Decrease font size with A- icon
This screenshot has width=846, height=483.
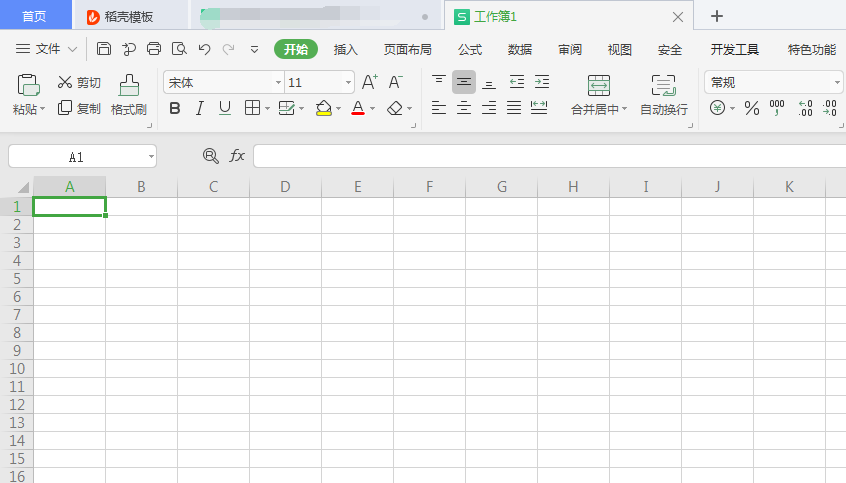pyautogui.click(x=395, y=82)
